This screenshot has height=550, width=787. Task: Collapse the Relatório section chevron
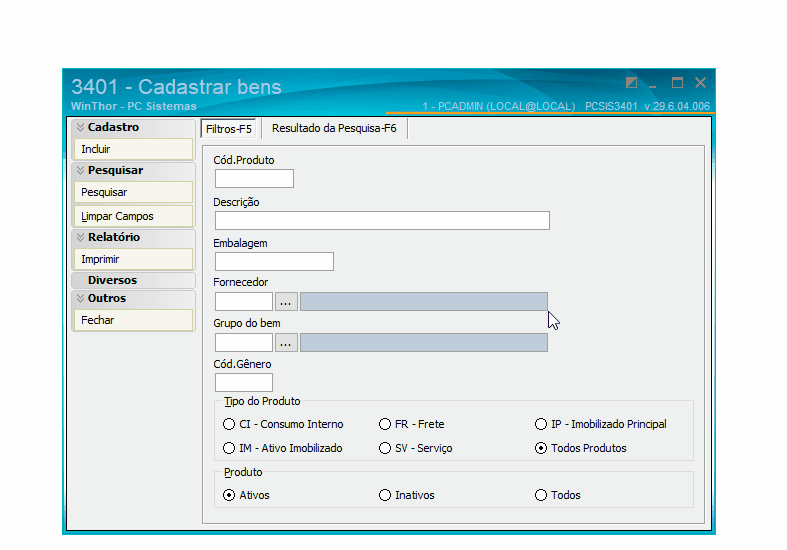[x=80, y=237]
